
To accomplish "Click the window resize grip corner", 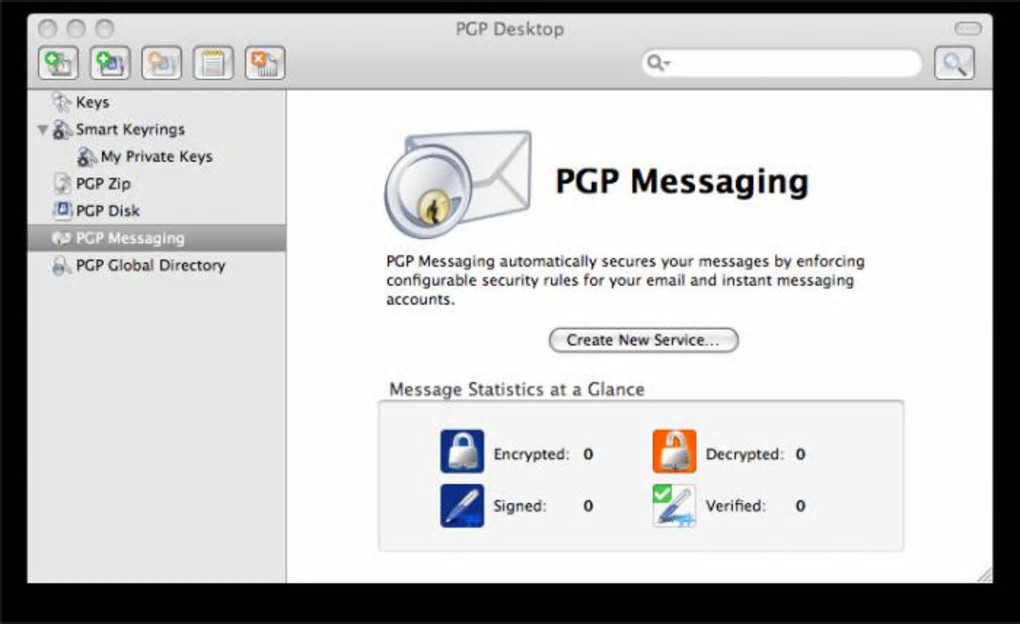I will coord(984,575).
